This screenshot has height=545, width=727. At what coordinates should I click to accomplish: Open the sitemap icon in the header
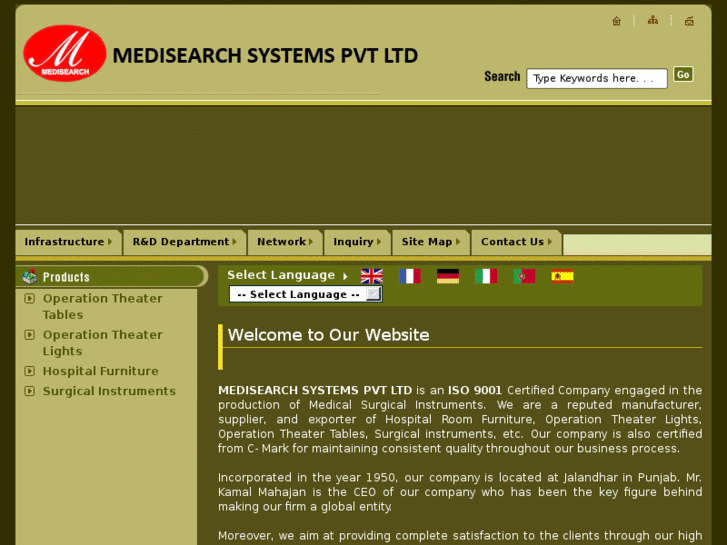pyautogui.click(x=653, y=20)
